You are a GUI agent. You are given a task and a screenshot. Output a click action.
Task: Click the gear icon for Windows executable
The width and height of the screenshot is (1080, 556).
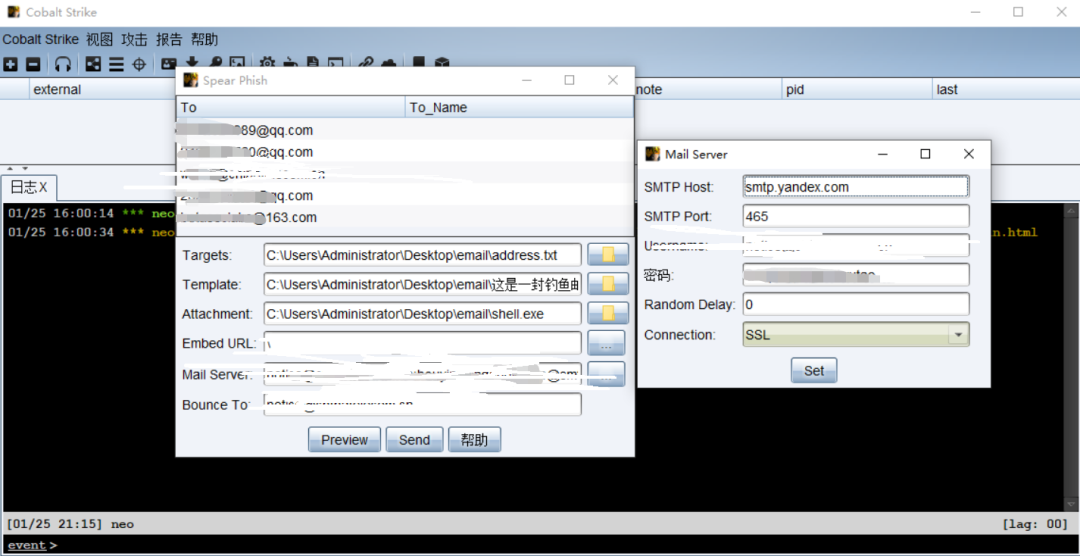click(267, 61)
